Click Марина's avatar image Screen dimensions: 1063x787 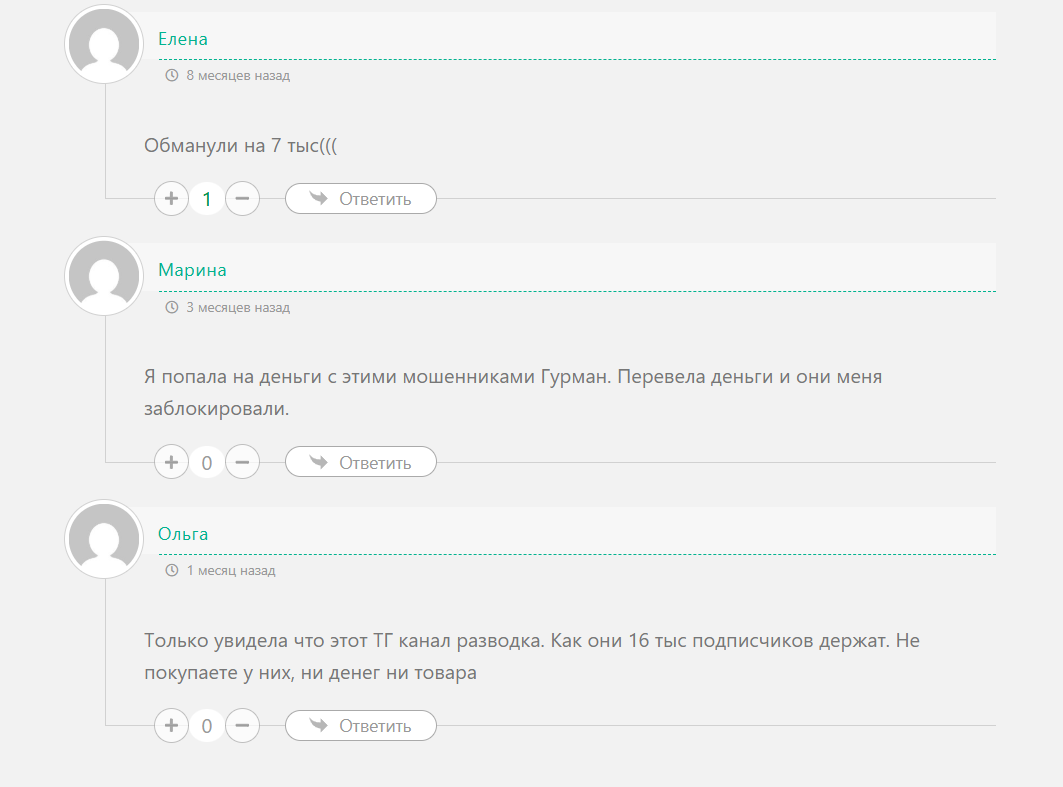(103, 276)
